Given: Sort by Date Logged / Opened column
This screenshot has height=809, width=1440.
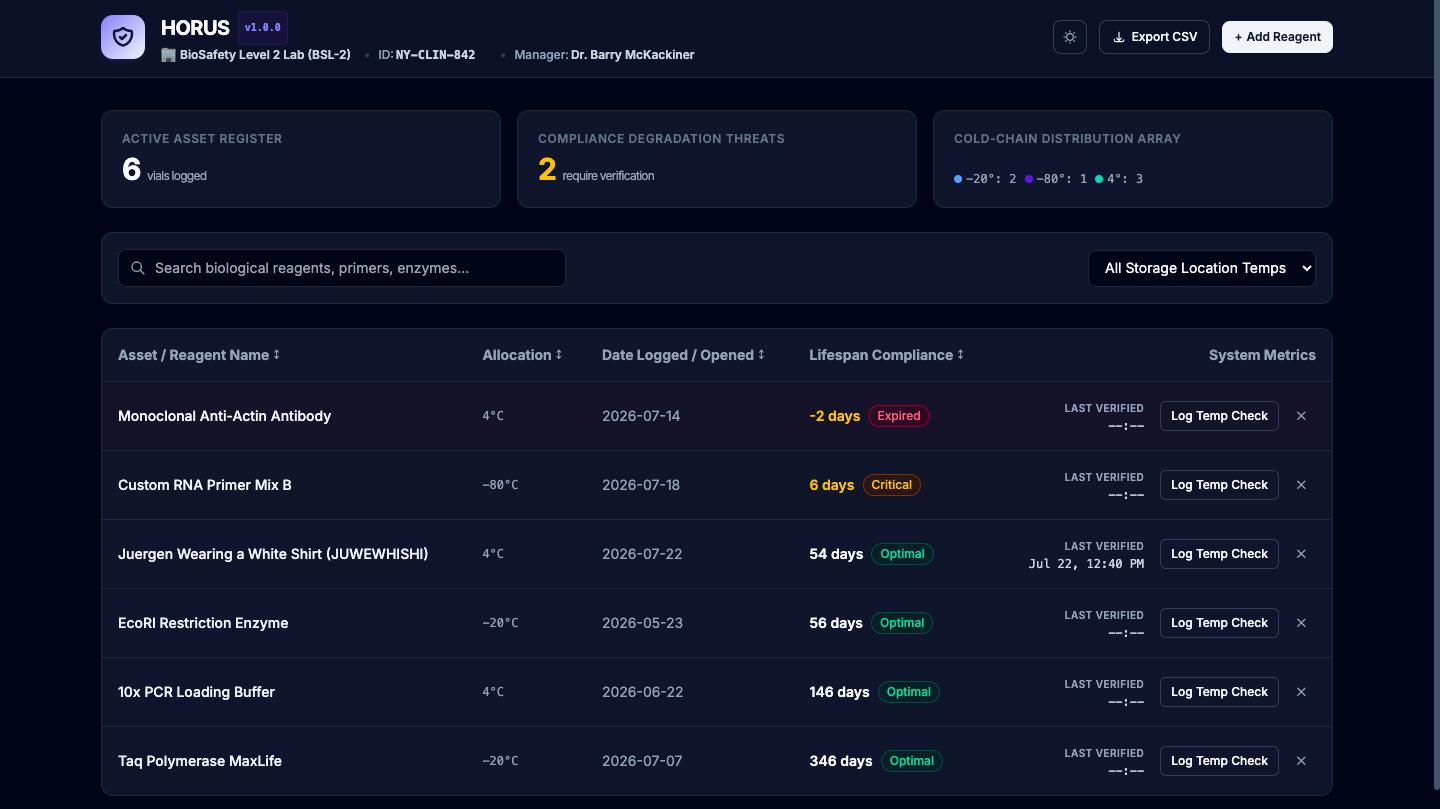Looking at the screenshot, I should click(683, 355).
